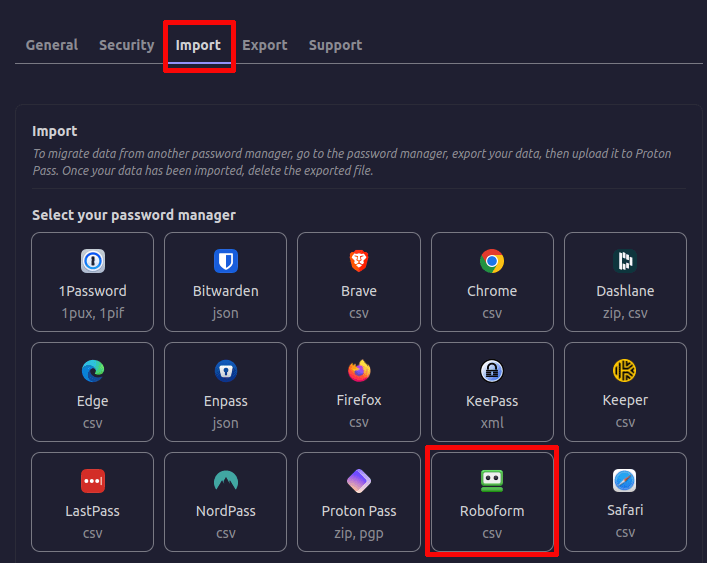Click the 'csv' format under Brave

tap(359, 313)
